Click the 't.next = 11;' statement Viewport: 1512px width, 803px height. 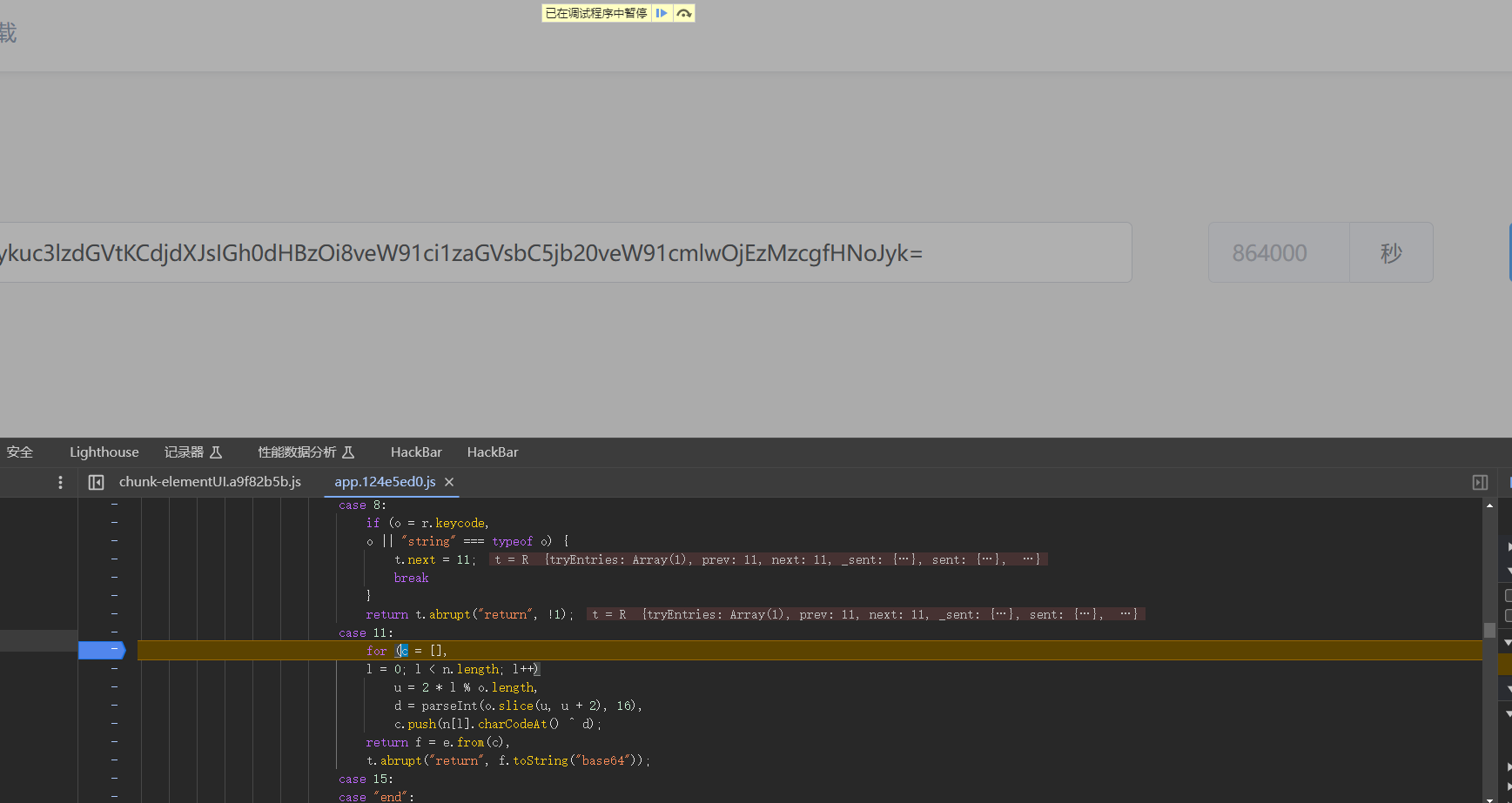pyautogui.click(x=435, y=559)
